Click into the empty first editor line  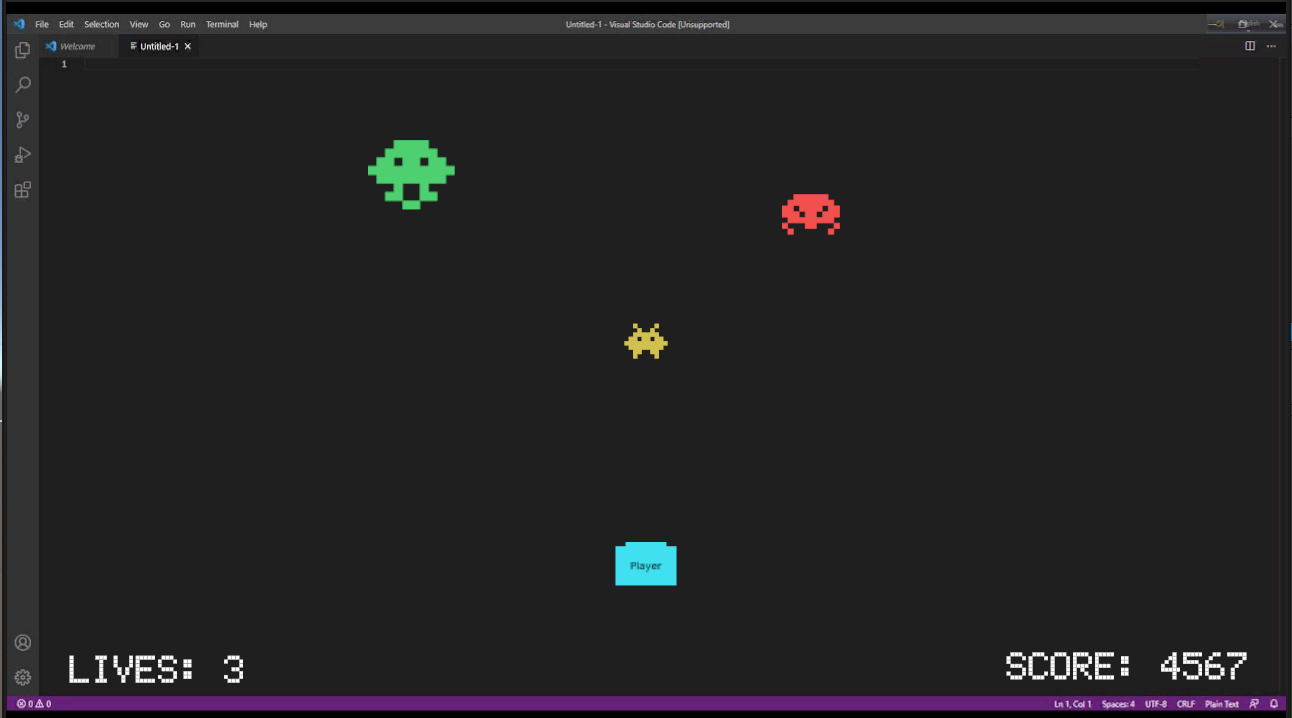pos(640,64)
